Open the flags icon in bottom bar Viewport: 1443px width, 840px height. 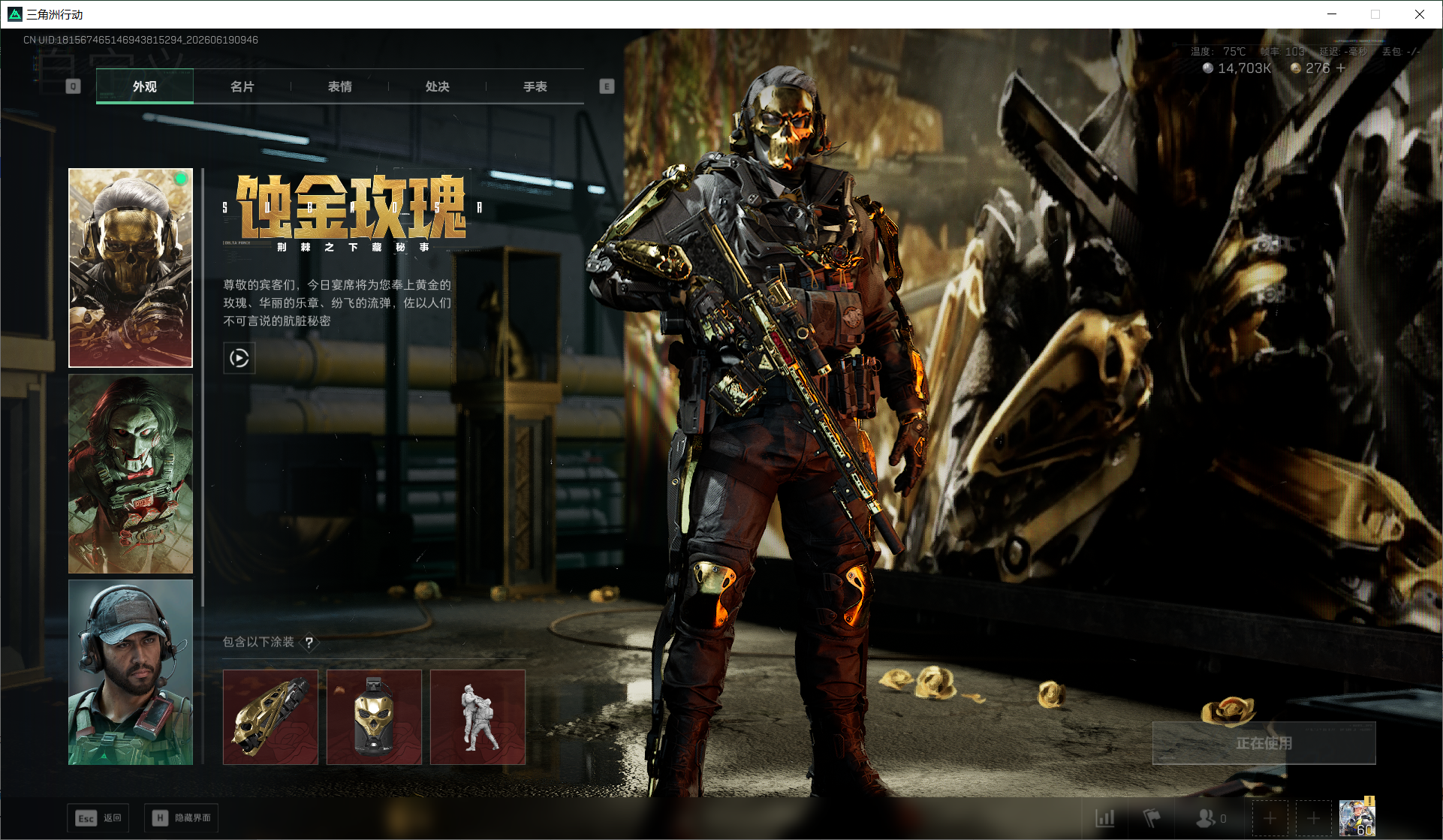(x=1152, y=817)
